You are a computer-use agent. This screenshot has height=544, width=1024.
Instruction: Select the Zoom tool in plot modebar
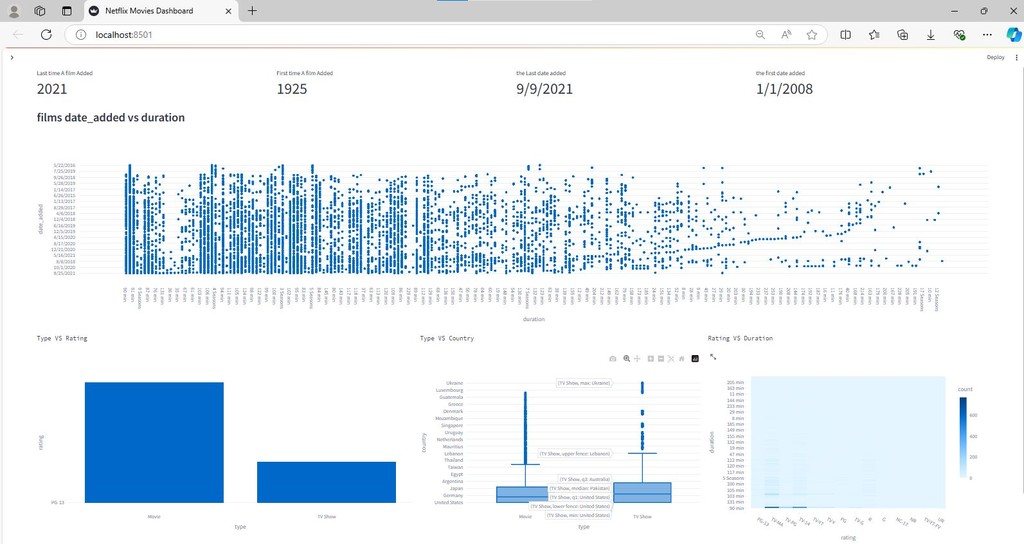click(626, 359)
